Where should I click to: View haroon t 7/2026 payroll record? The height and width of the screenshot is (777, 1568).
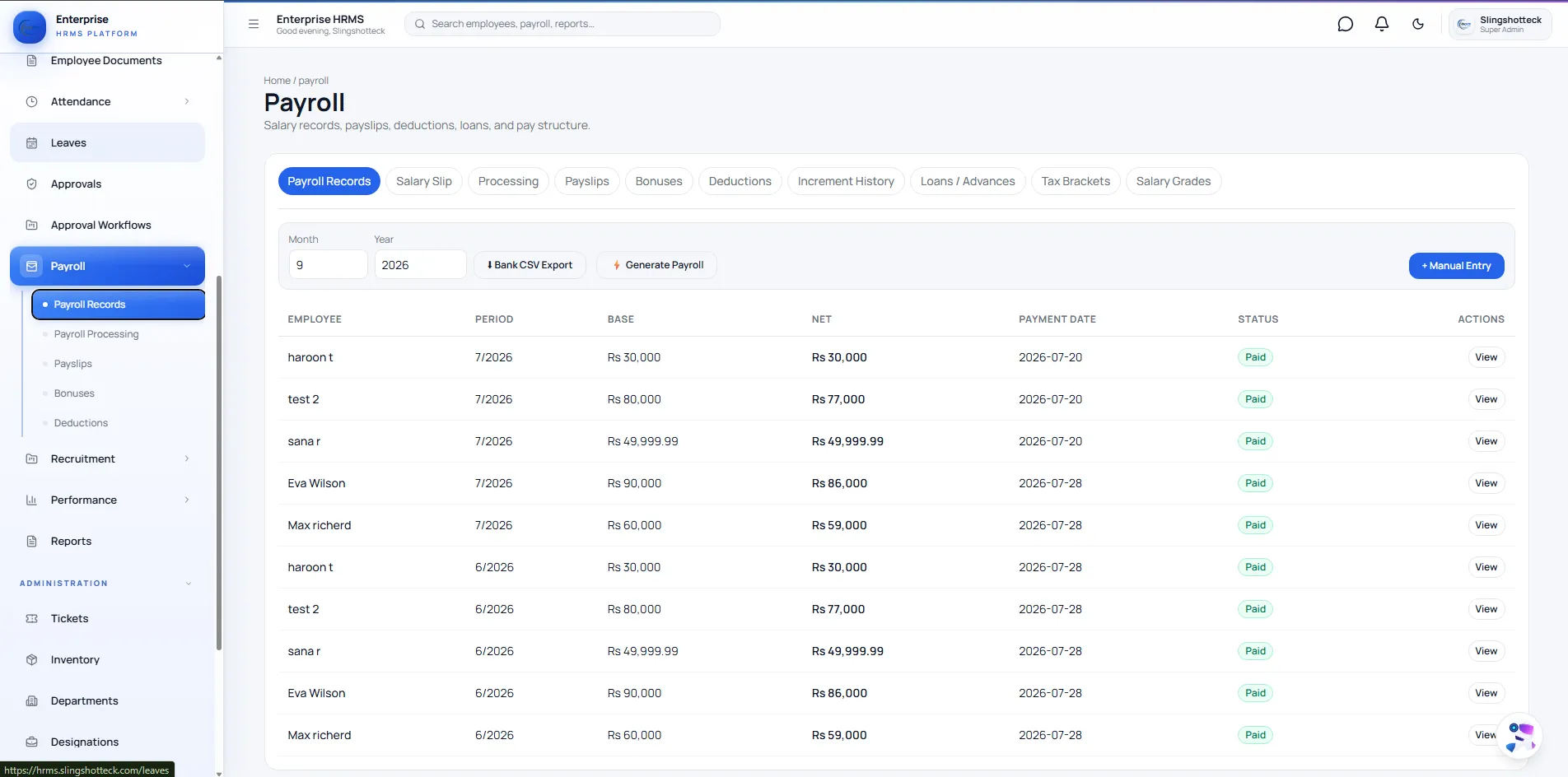tap(1486, 357)
